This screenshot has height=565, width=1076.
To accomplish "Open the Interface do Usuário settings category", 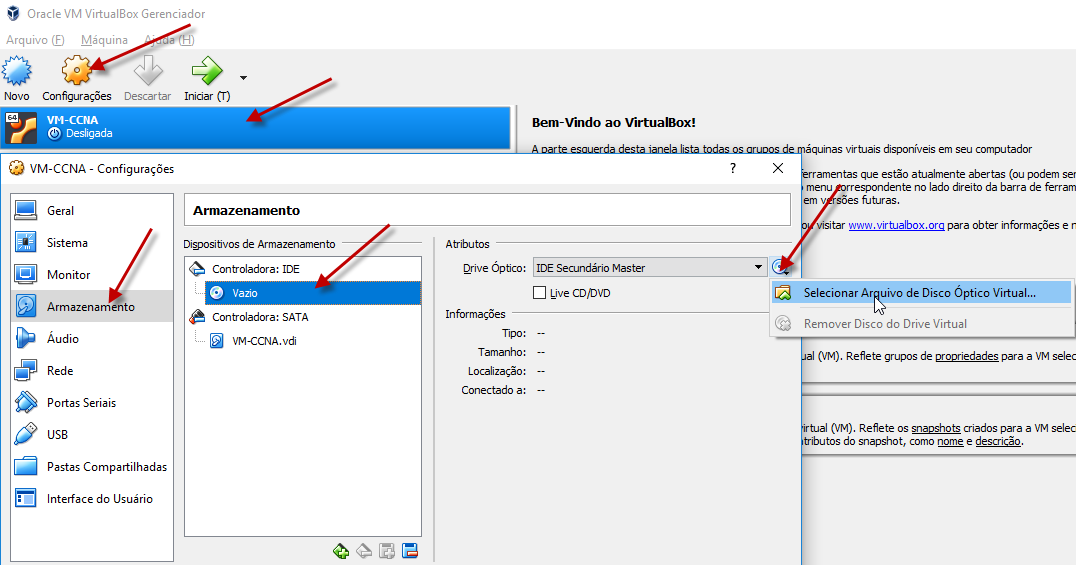I will 92,498.
